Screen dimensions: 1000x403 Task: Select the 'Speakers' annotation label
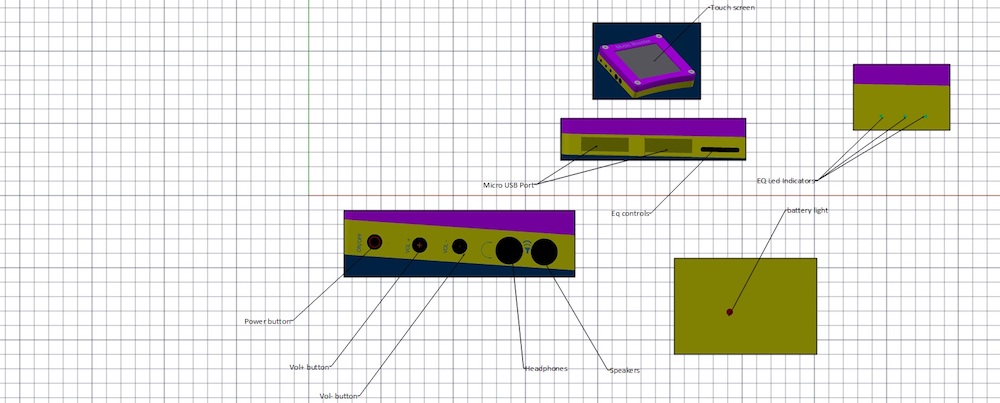tap(625, 371)
